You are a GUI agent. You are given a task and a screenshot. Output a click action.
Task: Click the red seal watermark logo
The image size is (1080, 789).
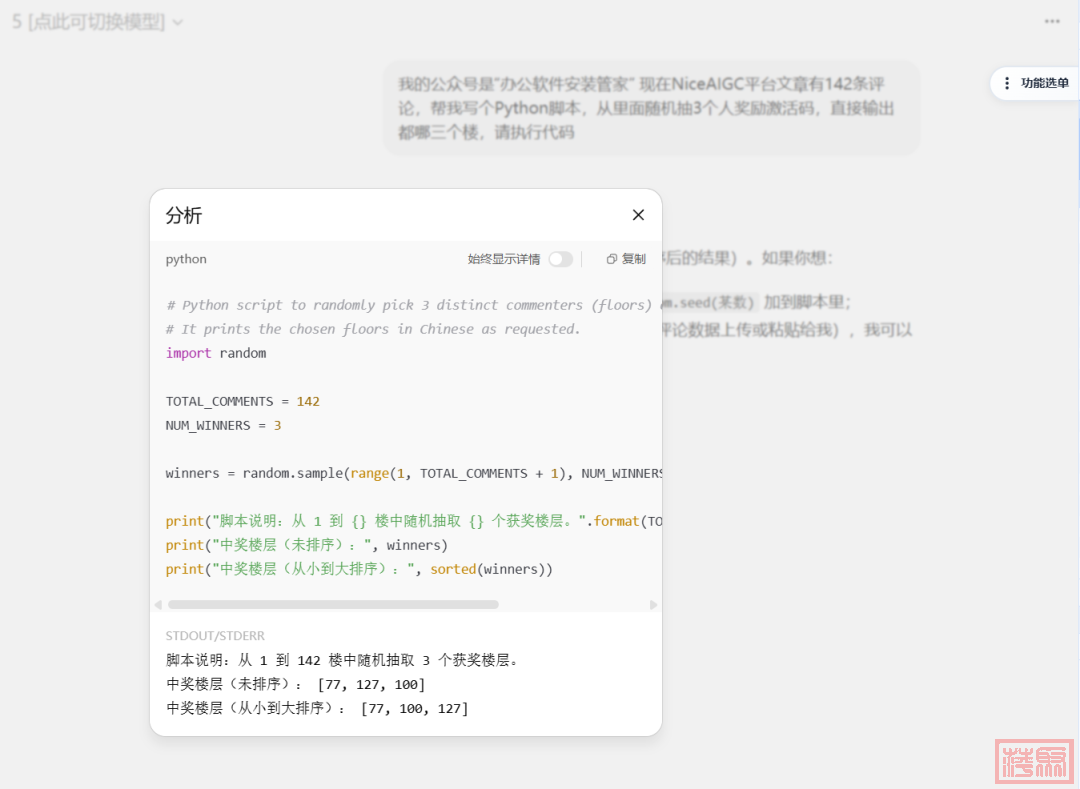coord(1034,761)
